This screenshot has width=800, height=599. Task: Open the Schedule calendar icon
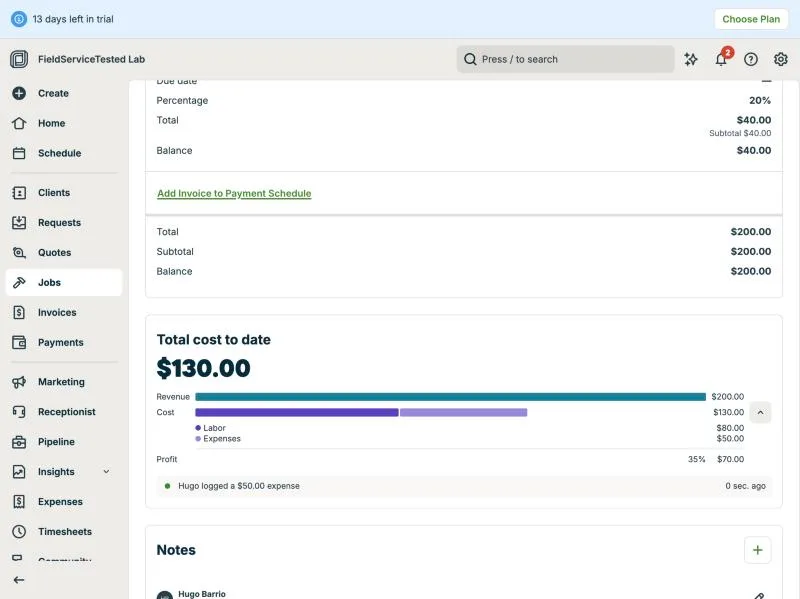(x=19, y=153)
